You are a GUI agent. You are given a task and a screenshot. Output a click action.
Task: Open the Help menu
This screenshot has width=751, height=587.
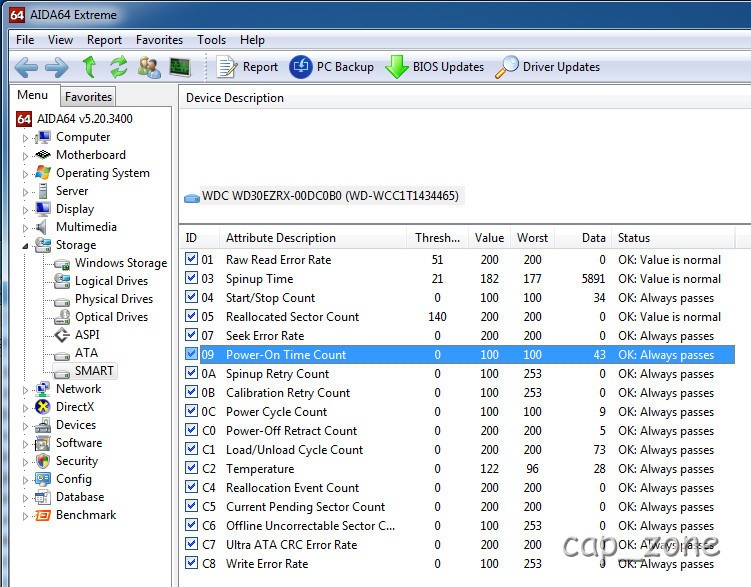pos(252,40)
